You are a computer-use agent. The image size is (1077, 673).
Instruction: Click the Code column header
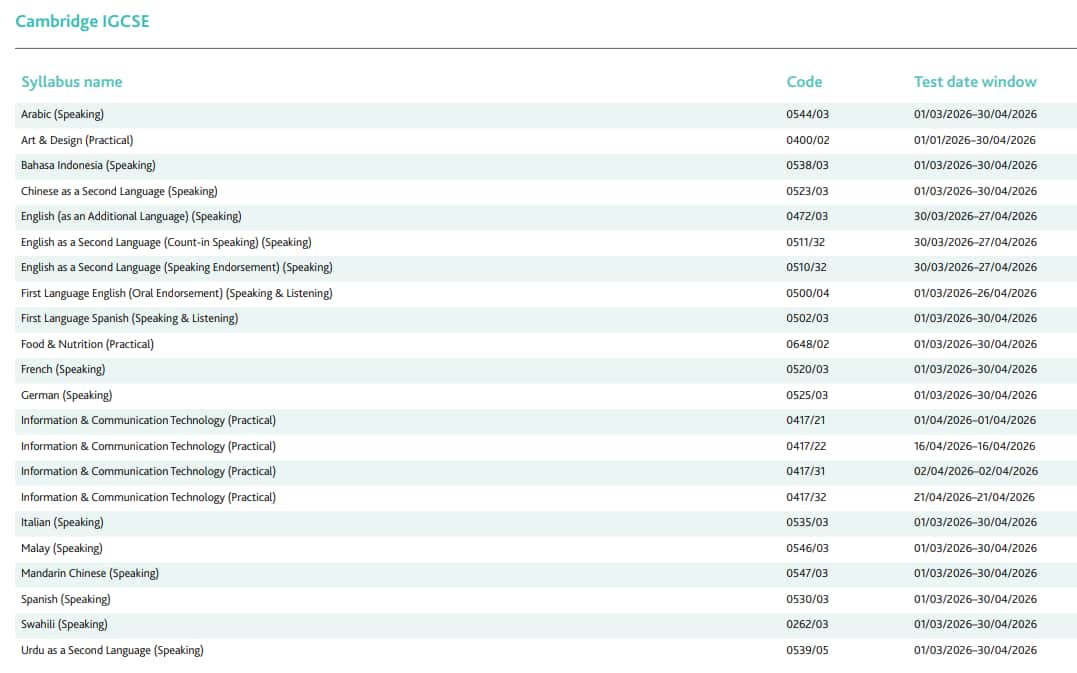pos(804,82)
